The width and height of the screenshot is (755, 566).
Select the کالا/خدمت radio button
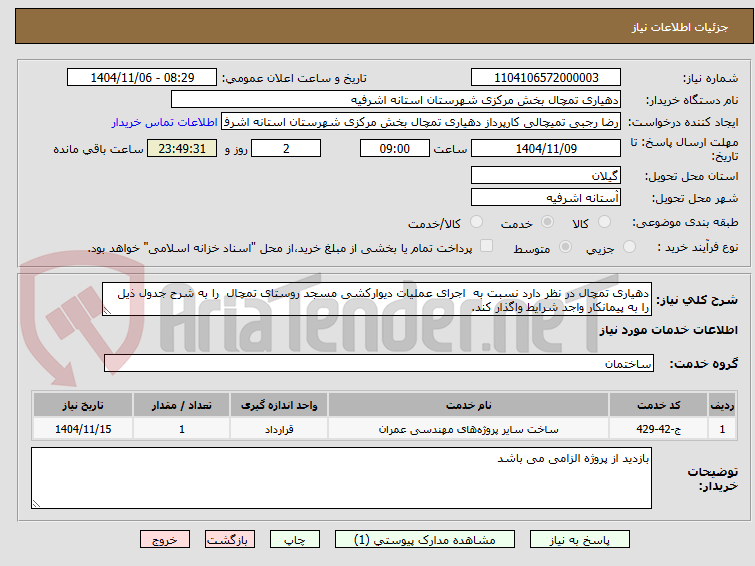click(476, 222)
